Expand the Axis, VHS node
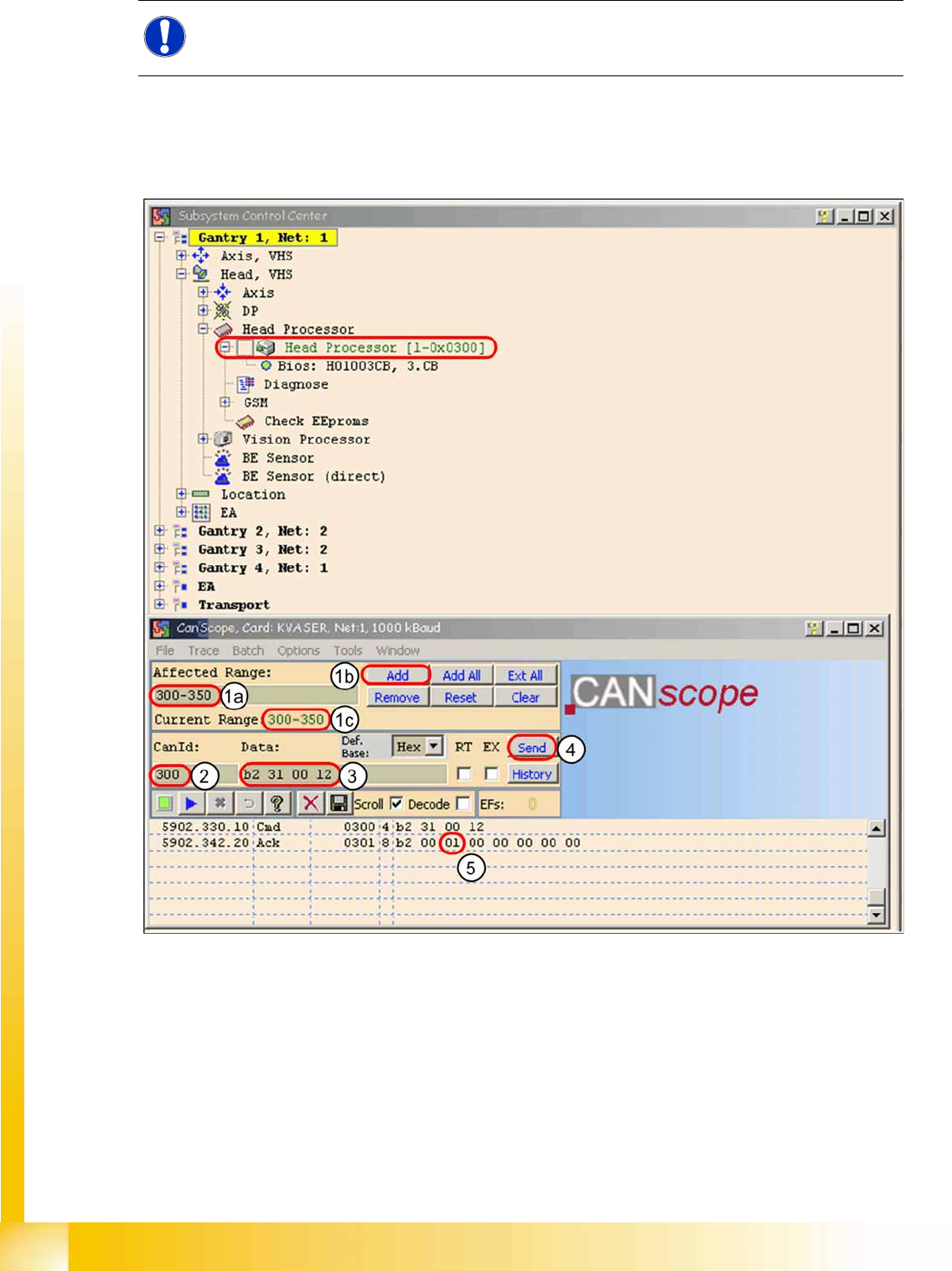 click(x=181, y=255)
